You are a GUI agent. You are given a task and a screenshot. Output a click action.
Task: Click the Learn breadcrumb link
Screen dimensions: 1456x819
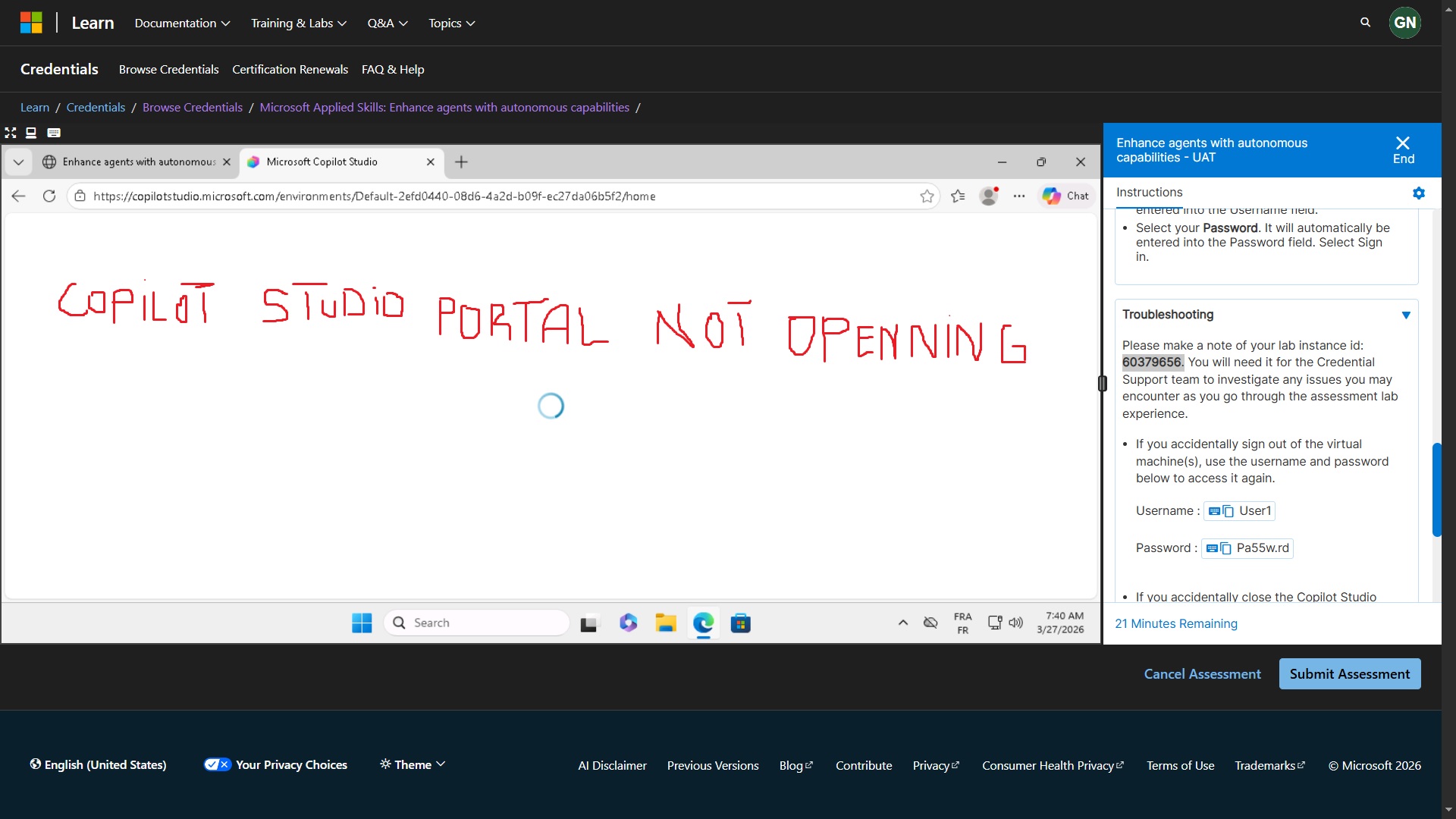click(35, 108)
